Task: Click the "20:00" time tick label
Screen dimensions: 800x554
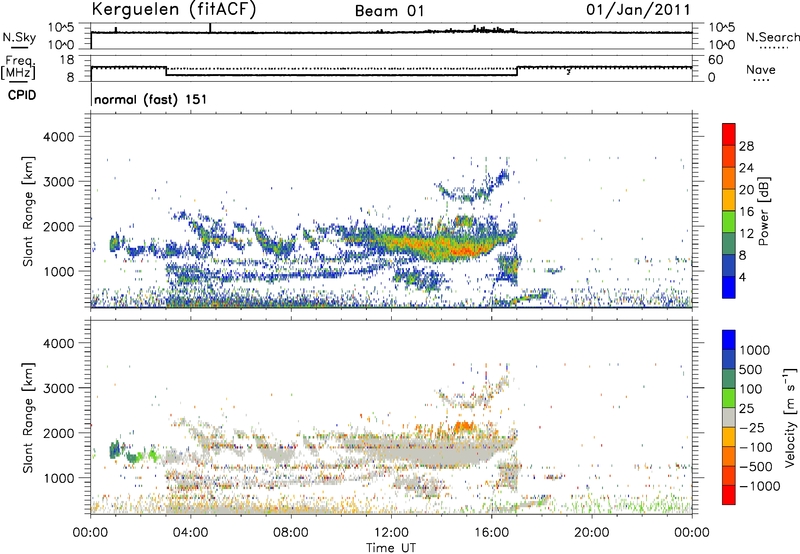Action: (591, 532)
